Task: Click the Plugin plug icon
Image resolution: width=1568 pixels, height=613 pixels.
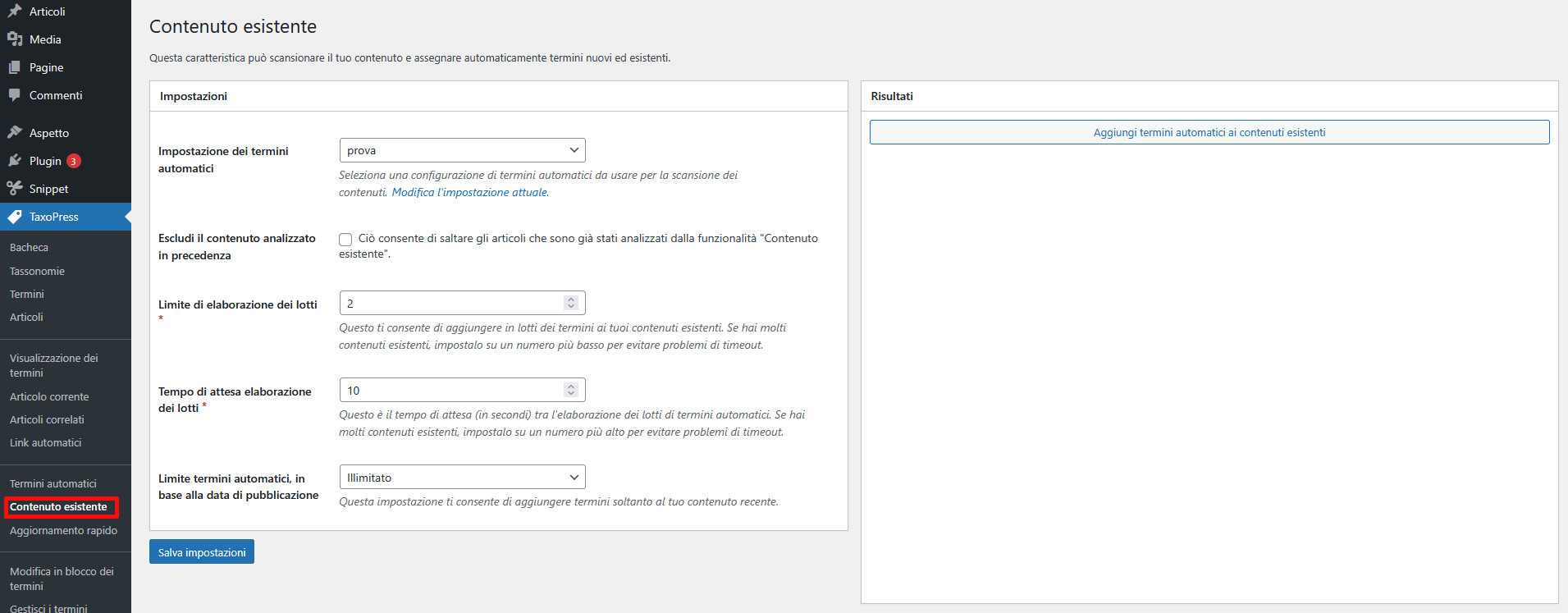Action: coord(15,161)
